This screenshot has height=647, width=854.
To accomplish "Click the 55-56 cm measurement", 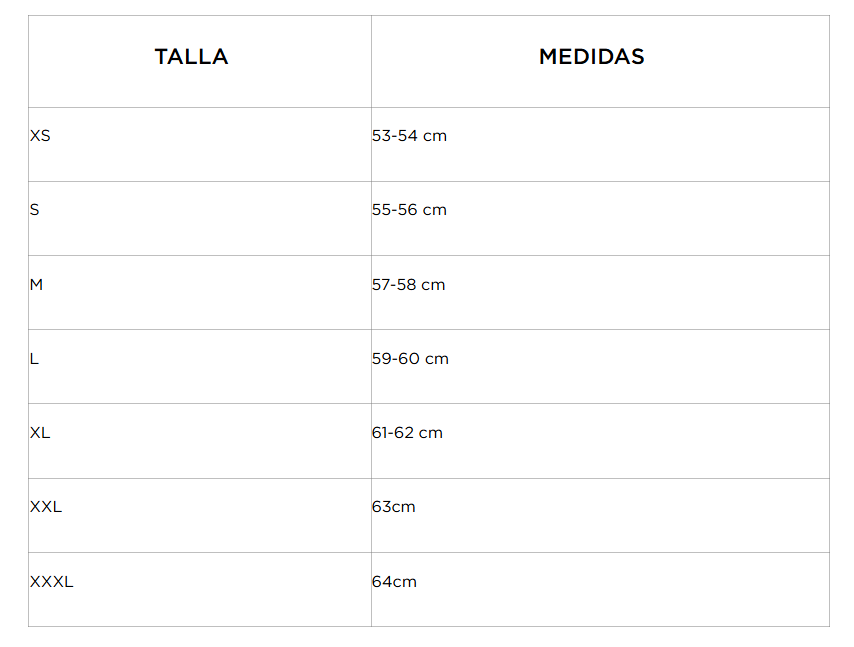I will [x=409, y=210].
